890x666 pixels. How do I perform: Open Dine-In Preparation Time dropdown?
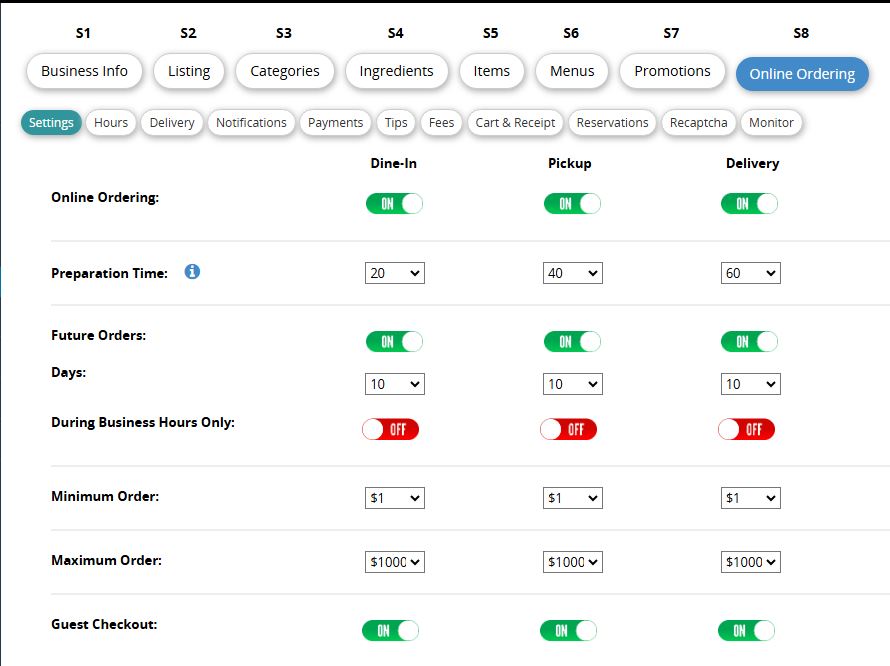[x=394, y=273]
